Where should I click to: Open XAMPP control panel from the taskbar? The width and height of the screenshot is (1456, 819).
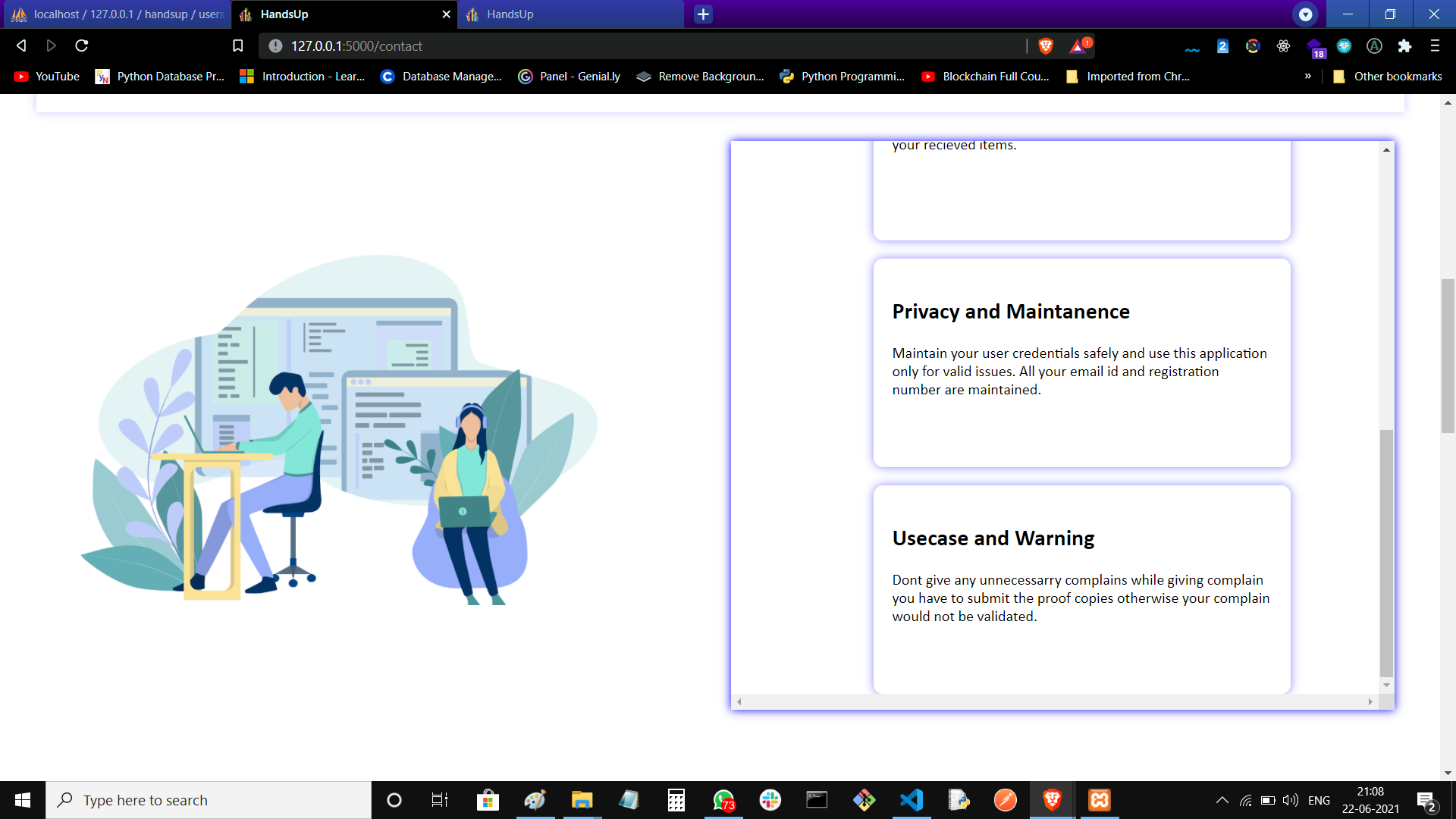[x=1100, y=800]
